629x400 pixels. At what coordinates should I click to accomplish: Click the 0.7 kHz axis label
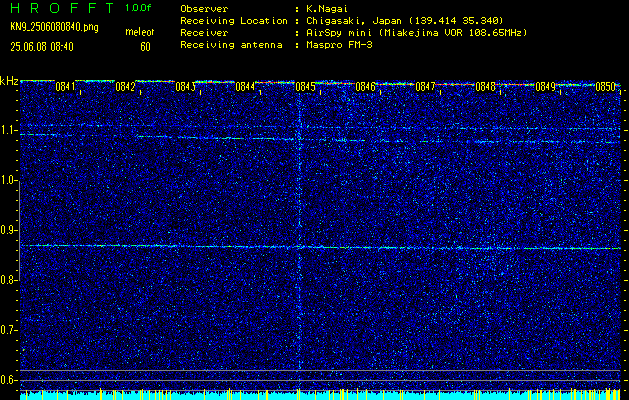(8, 330)
